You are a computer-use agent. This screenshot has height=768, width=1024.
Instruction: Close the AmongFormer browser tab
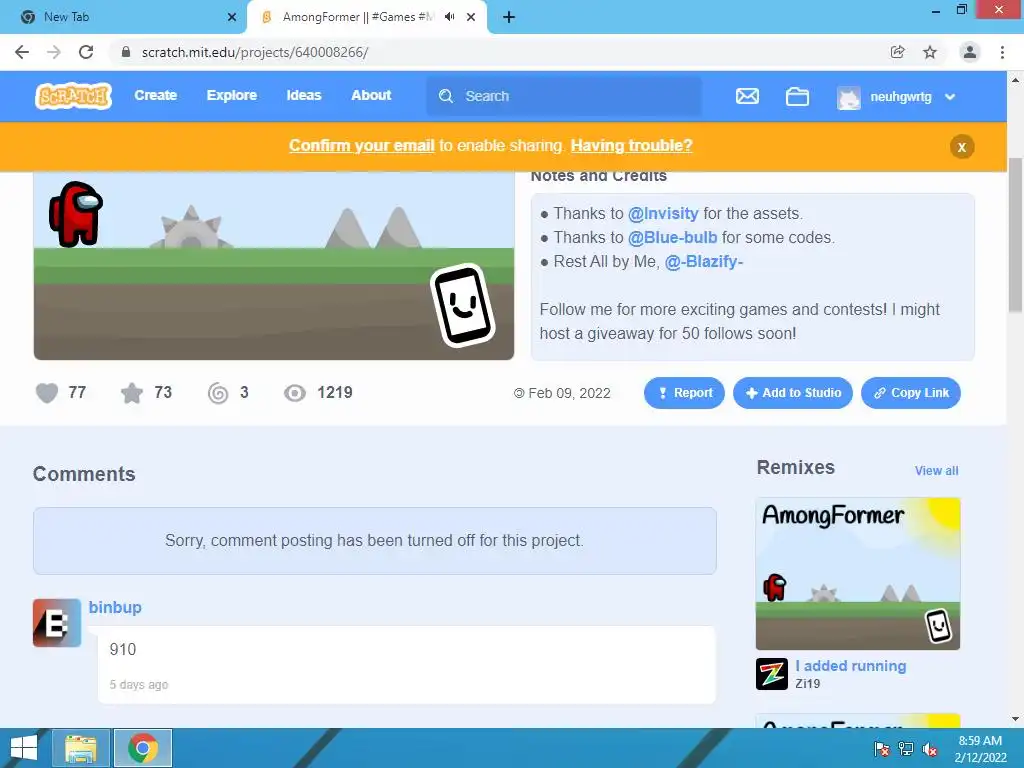(471, 18)
